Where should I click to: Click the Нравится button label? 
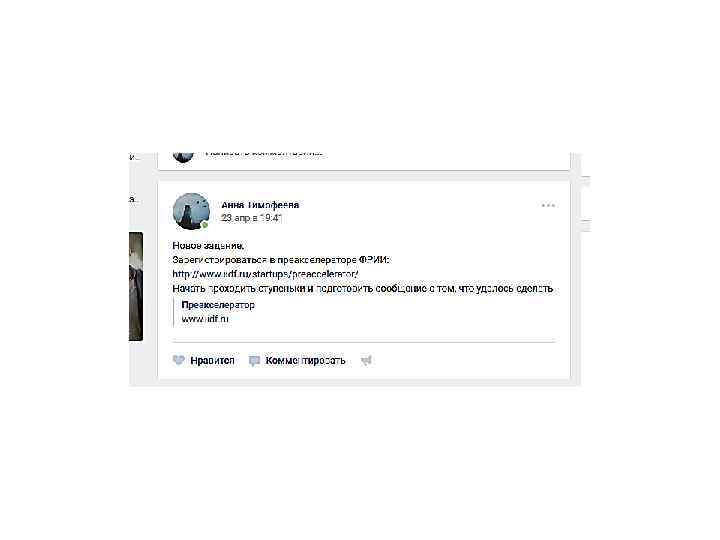[212, 360]
